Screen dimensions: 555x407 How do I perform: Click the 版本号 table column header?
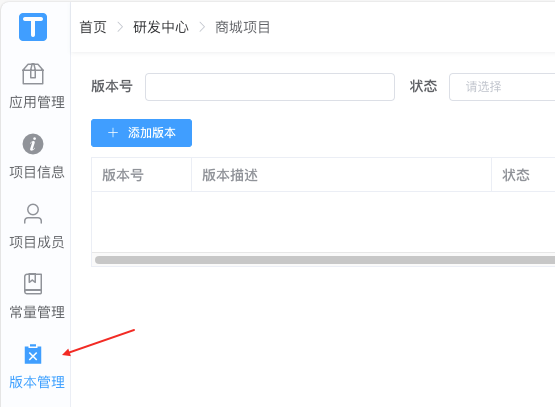141,175
